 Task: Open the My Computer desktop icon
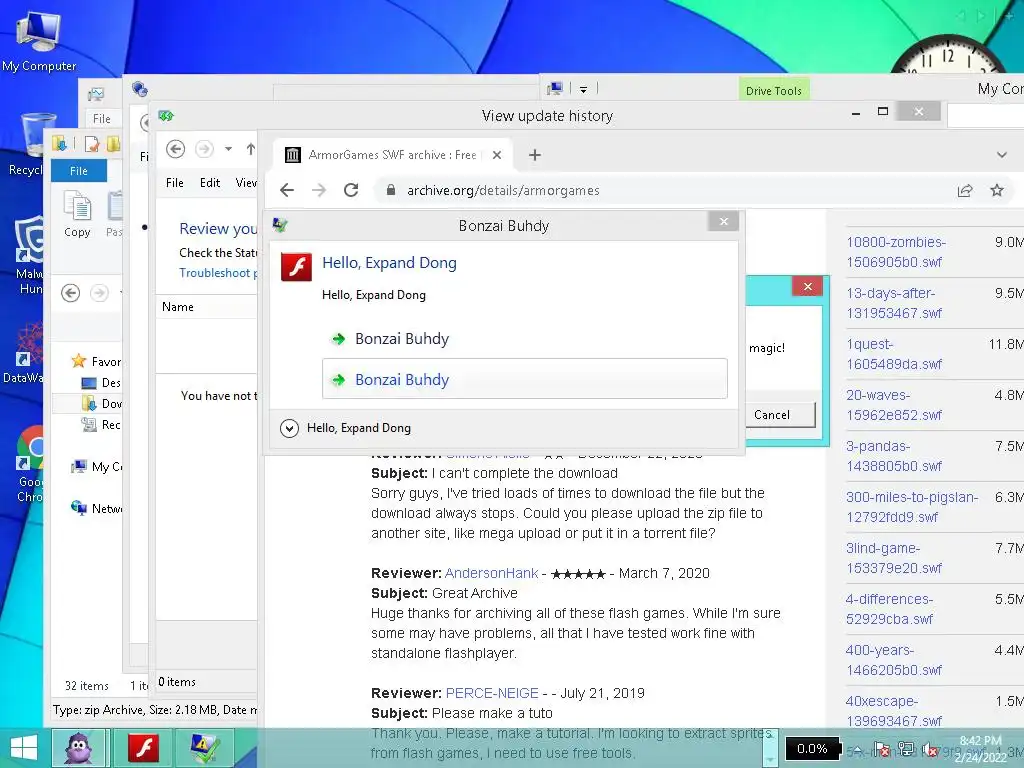[39, 40]
